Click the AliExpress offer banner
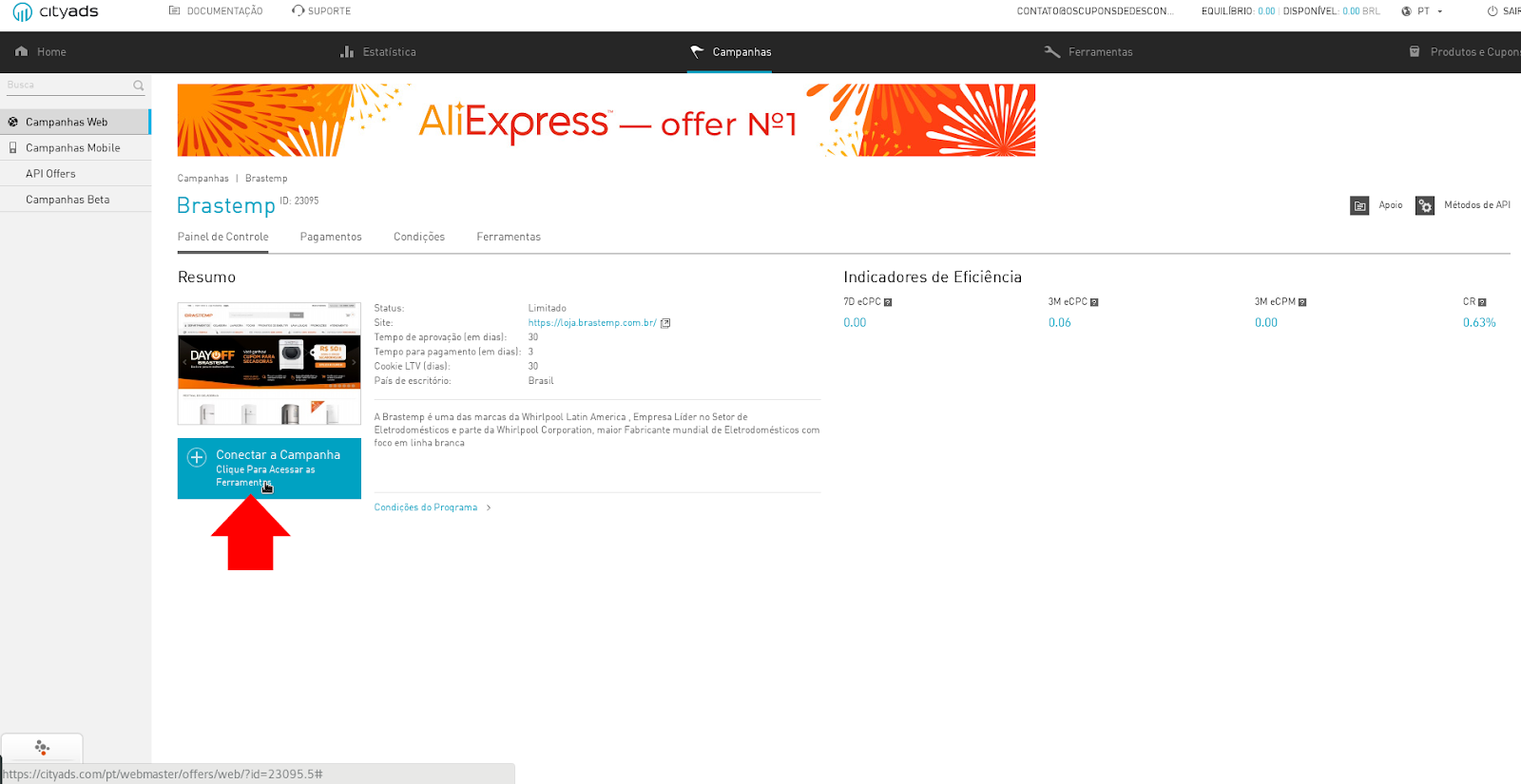 (x=606, y=120)
